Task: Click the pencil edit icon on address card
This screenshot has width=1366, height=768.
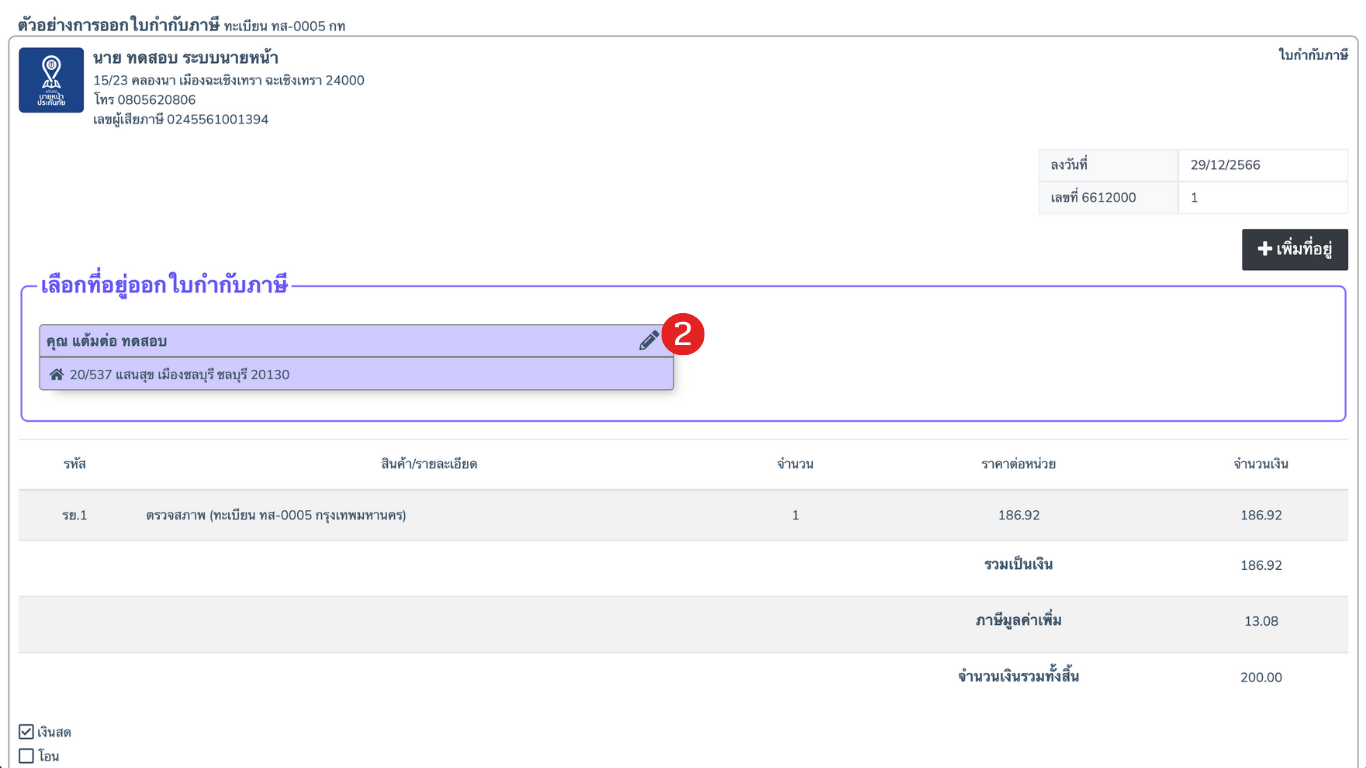Action: coord(649,341)
